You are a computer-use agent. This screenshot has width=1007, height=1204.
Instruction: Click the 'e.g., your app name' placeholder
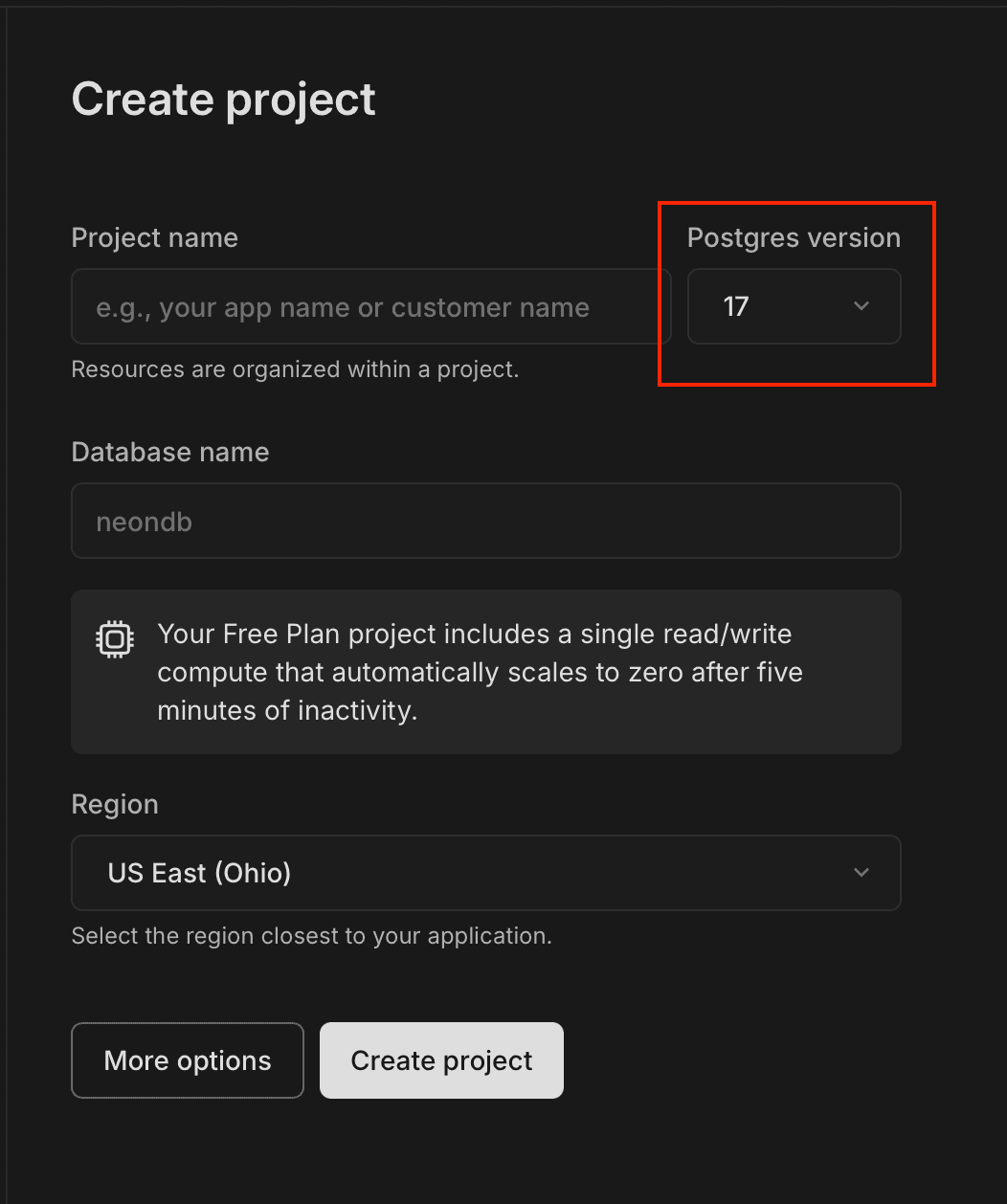click(343, 307)
